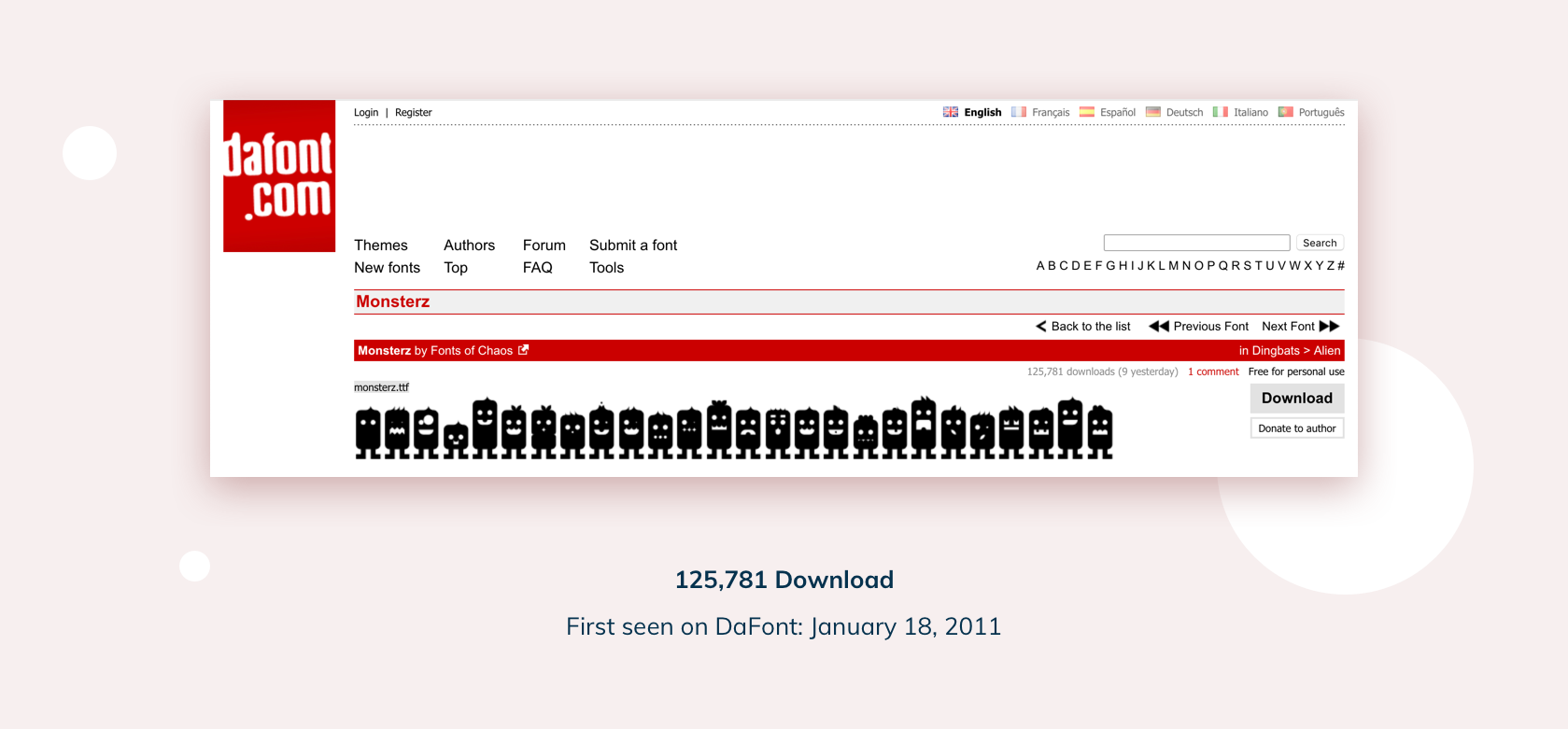Image resolution: width=1568 pixels, height=729 pixels.
Task: Click the German flag icon
Action: coord(1153,112)
